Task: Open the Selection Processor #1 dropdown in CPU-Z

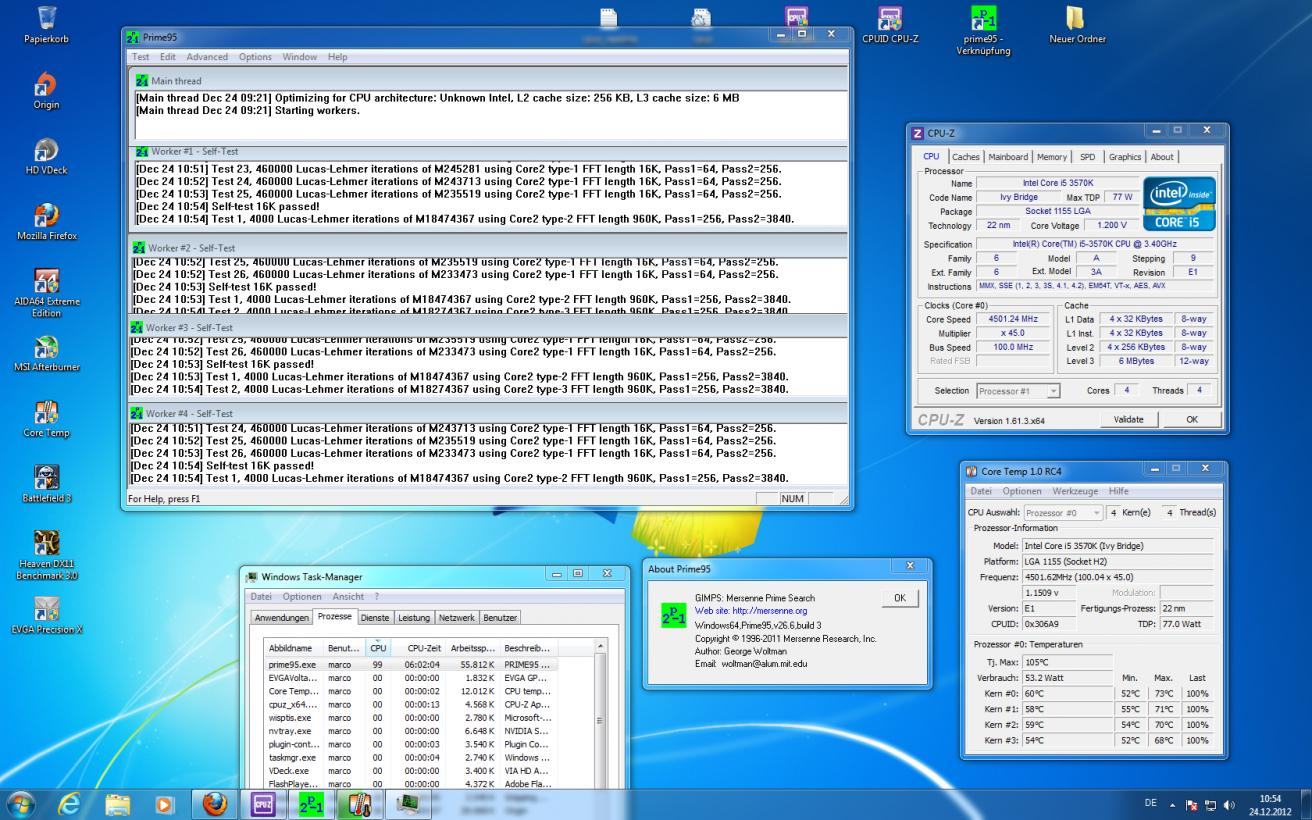Action: coord(1017,391)
